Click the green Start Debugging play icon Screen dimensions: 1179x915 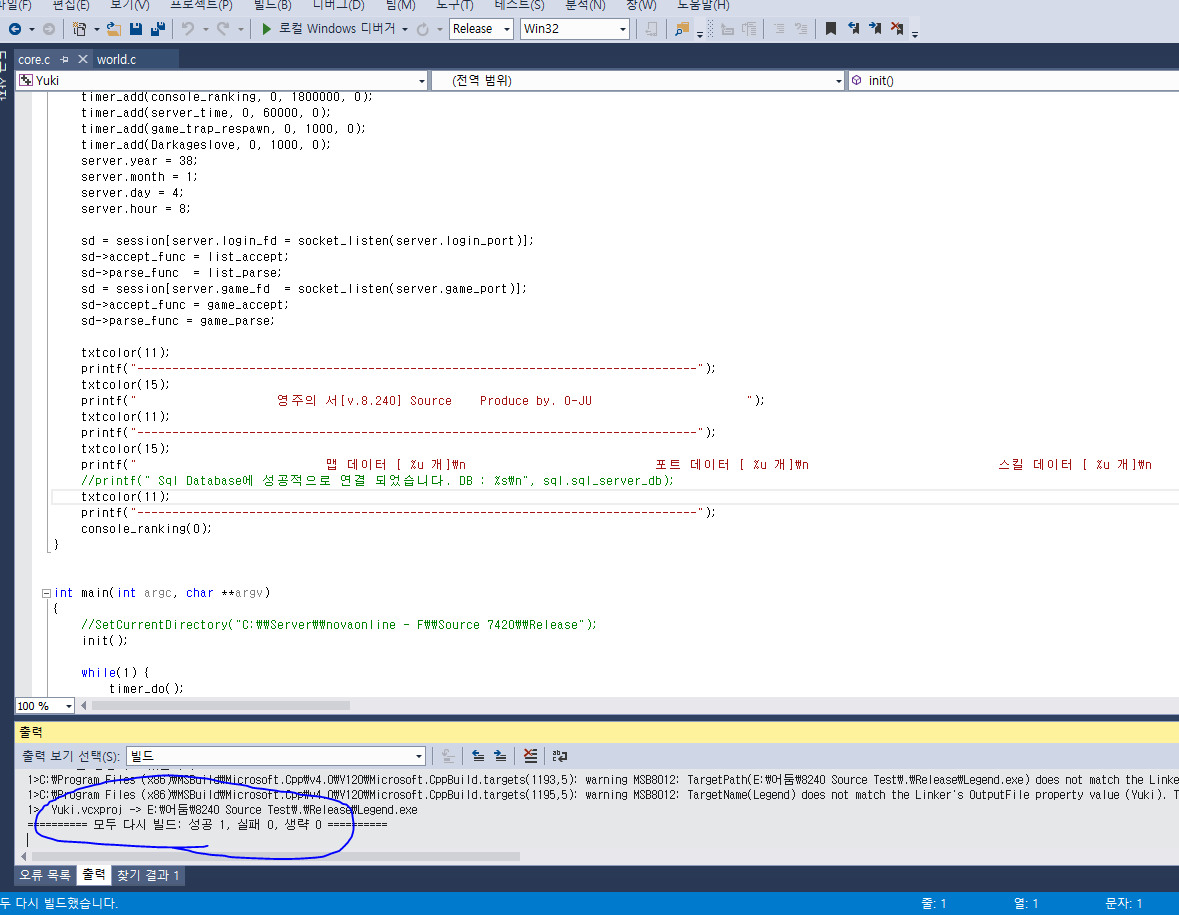pyautogui.click(x=266, y=29)
